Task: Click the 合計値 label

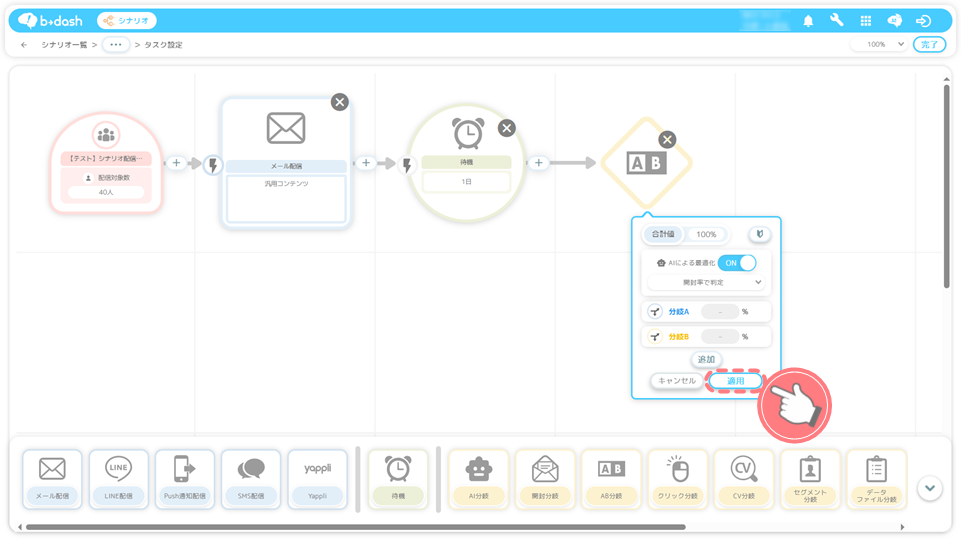Action: 663,234
